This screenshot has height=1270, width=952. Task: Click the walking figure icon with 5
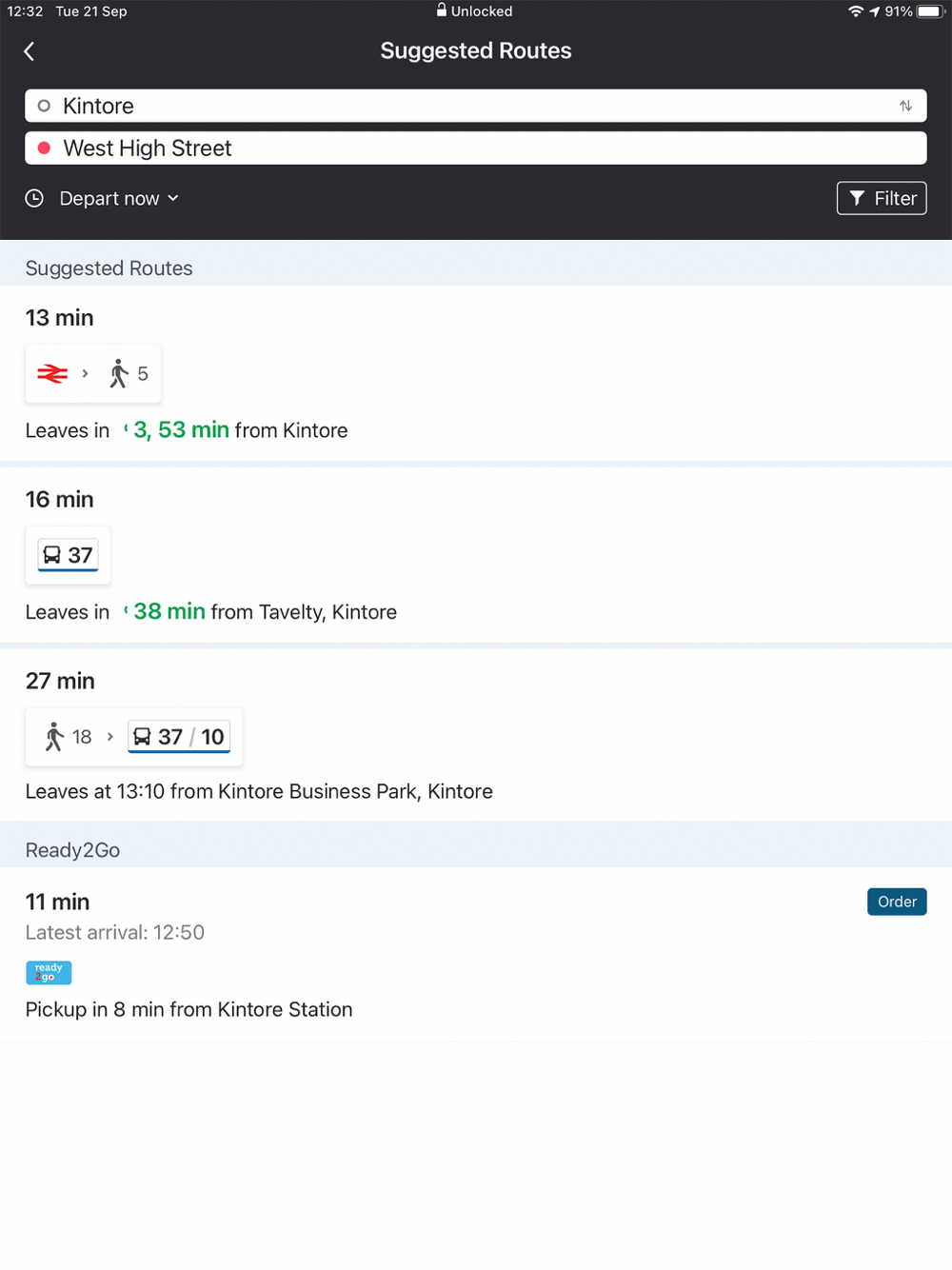click(119, 374)
